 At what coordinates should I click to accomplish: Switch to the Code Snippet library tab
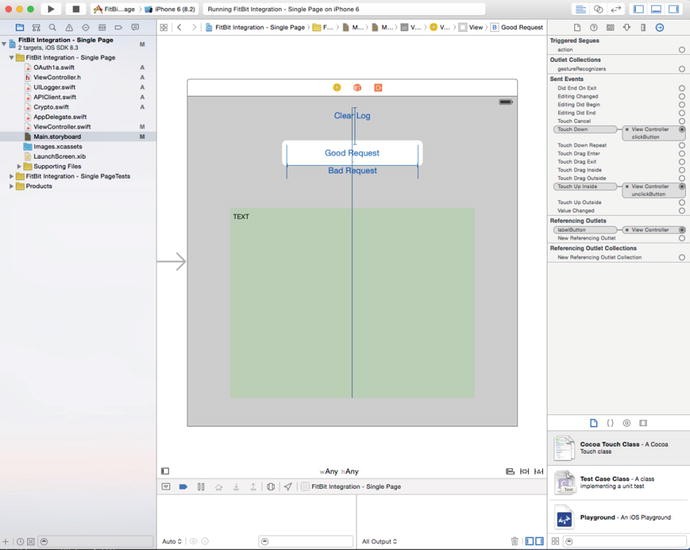coord(610,423)
